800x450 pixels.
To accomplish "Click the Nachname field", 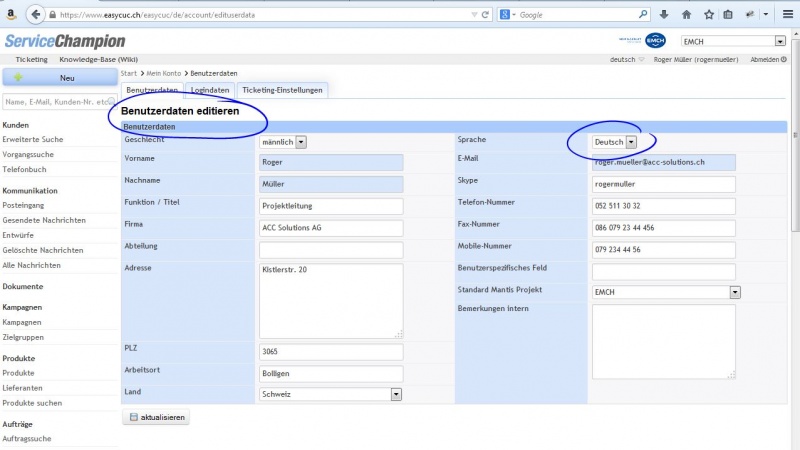I will [x=331, y=184].
